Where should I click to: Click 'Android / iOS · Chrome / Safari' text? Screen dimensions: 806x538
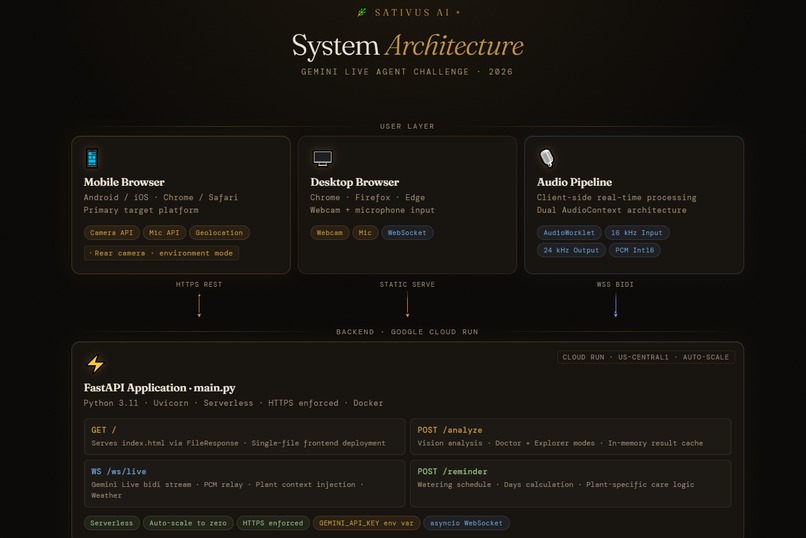coord(161,197)
